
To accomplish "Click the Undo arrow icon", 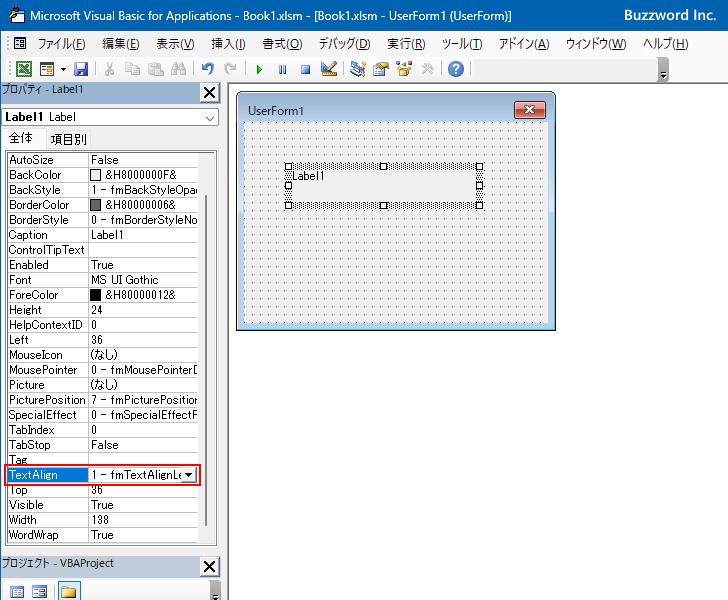I will [x=208, y=69].
